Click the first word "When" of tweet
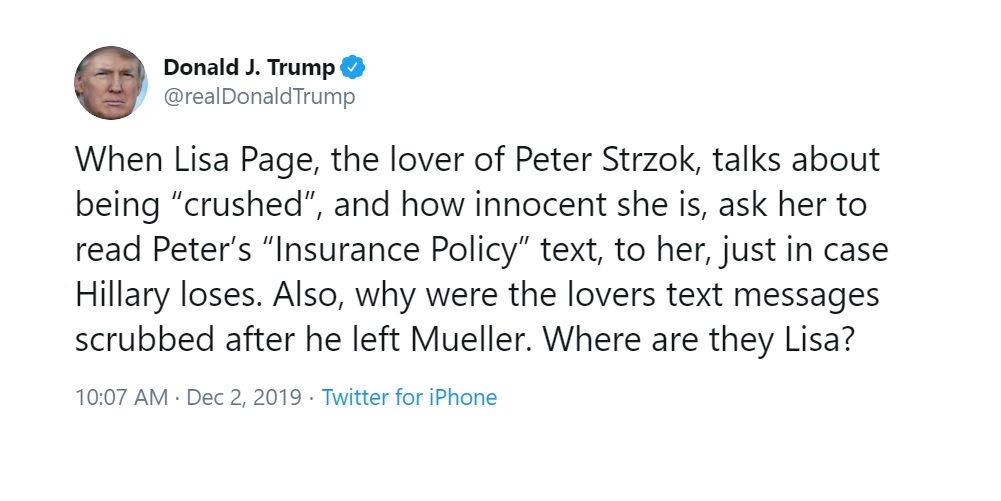Viewport: 1001px width, 501px height. (119, 160)
